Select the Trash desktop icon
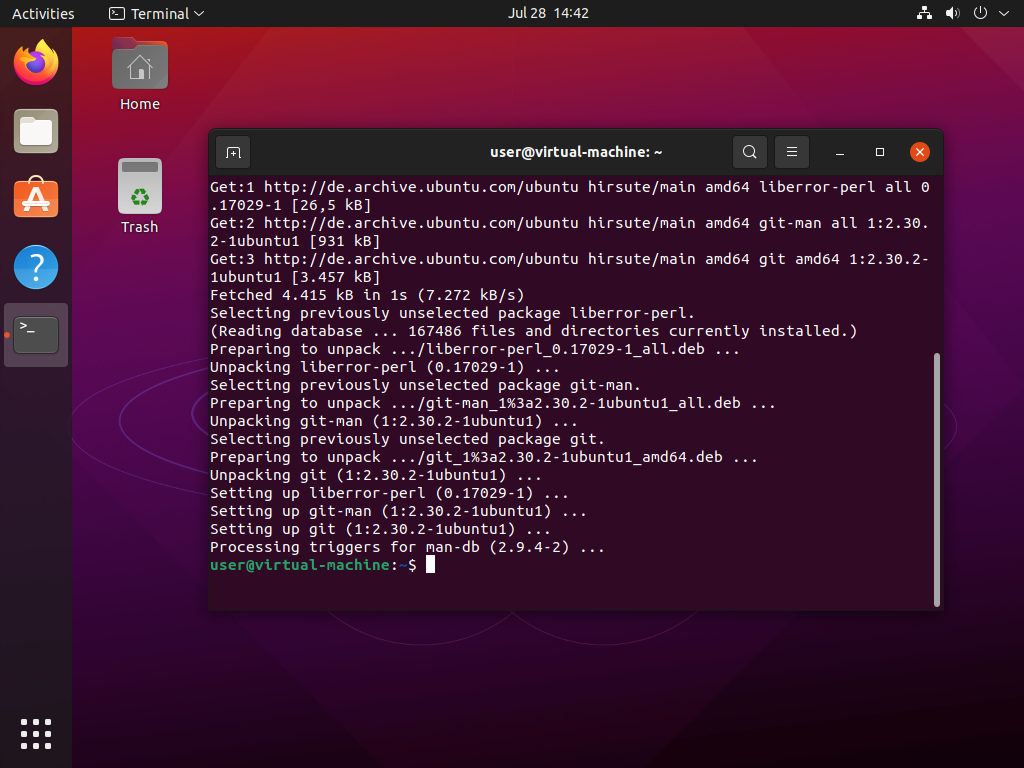Screen dimensions: 1024x768 [140, 188]
